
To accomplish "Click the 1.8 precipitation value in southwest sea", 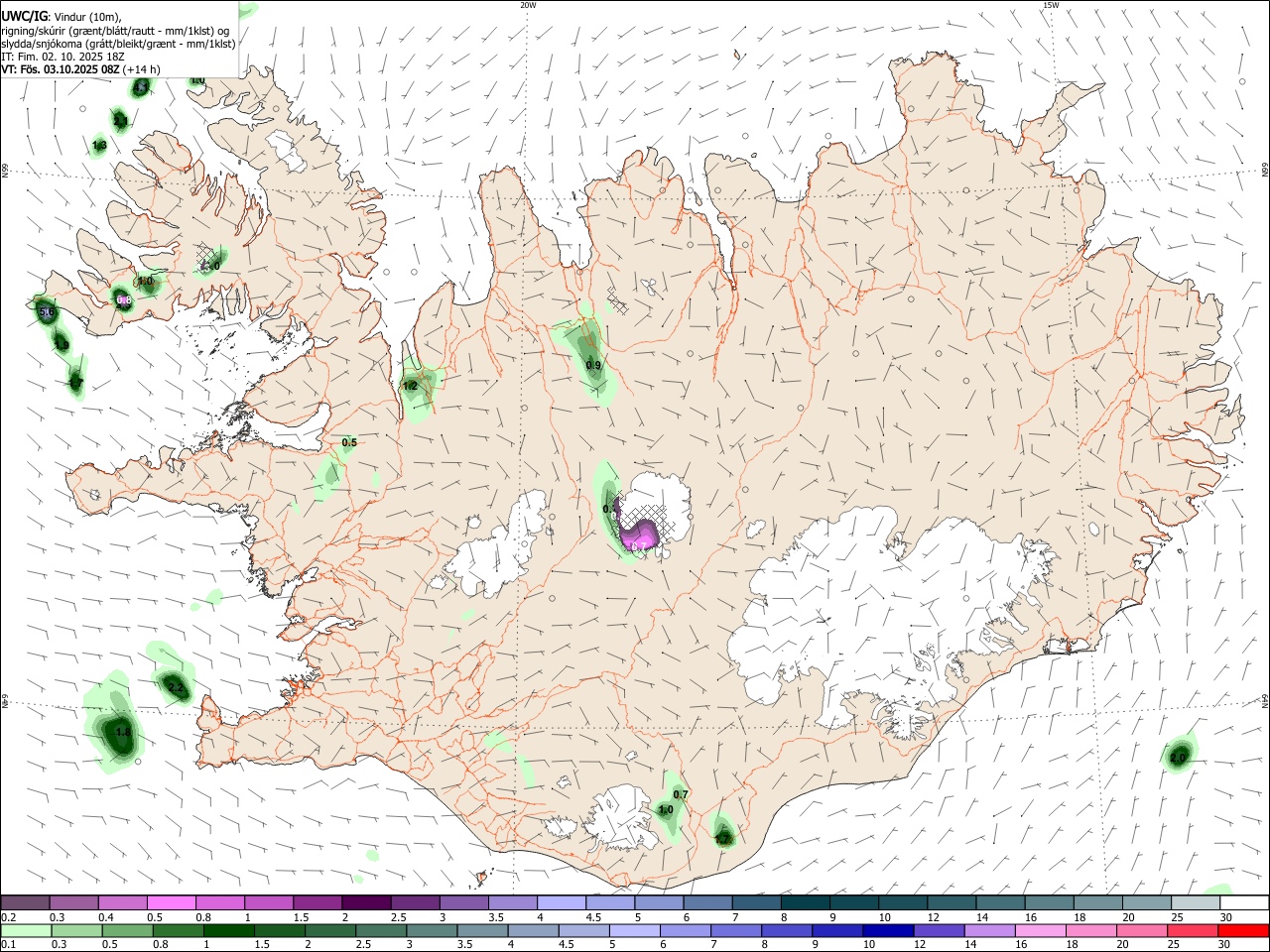I will (123, 733).
